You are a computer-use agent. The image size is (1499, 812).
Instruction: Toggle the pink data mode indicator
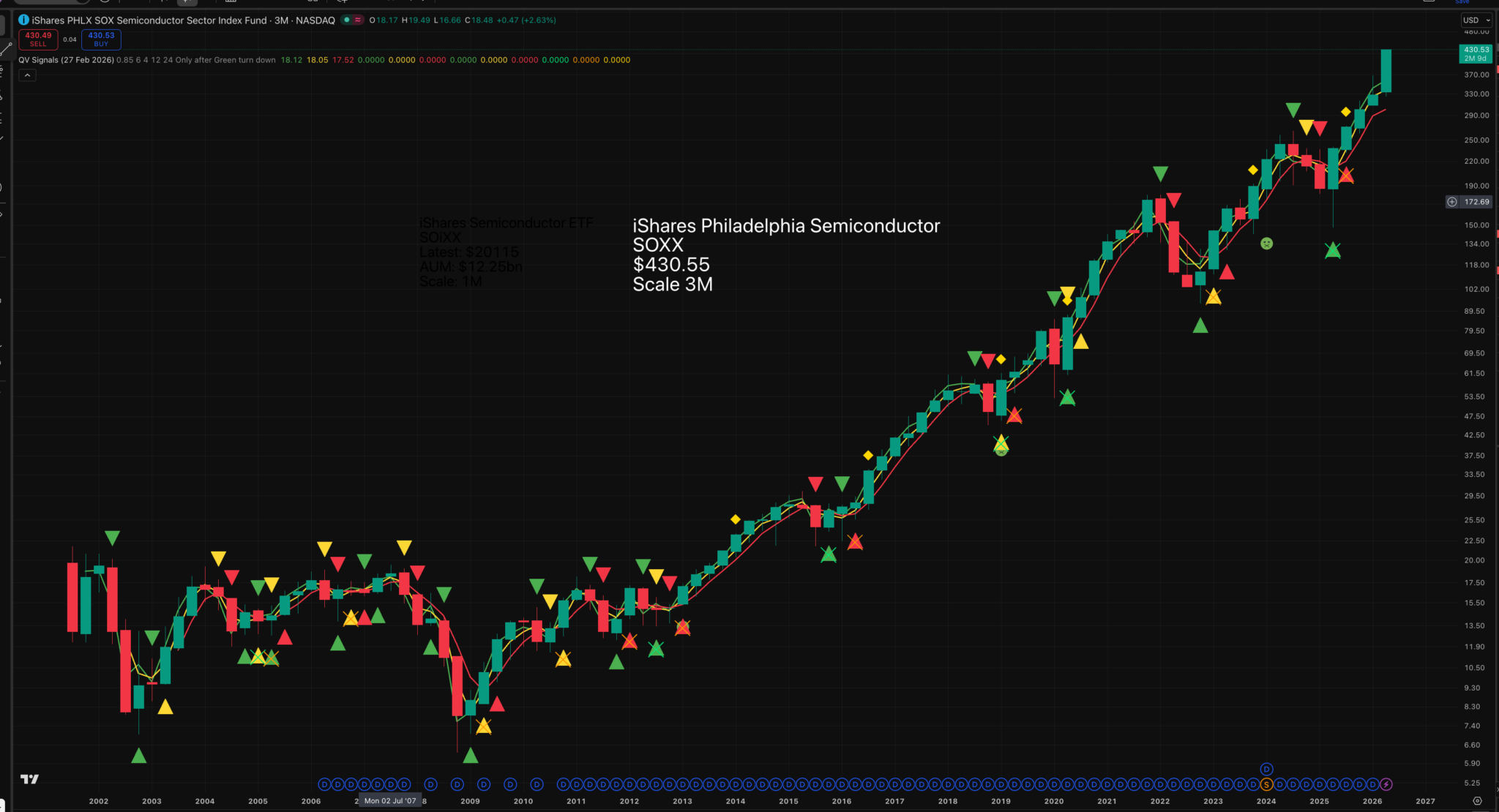358,20
